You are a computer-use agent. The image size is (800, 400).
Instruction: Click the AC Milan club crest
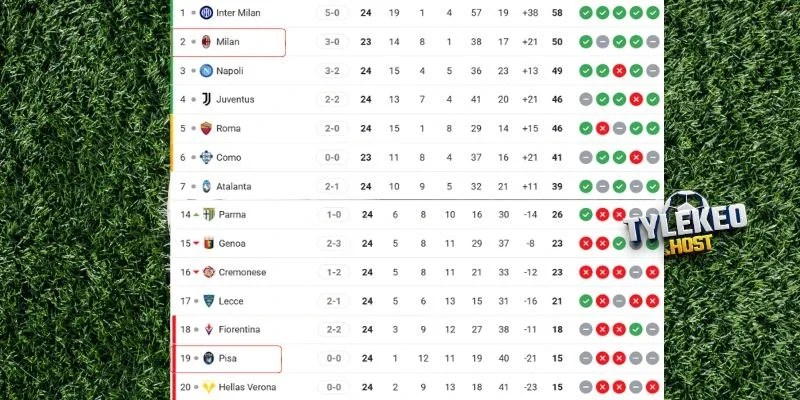click(x=206, y=42)
